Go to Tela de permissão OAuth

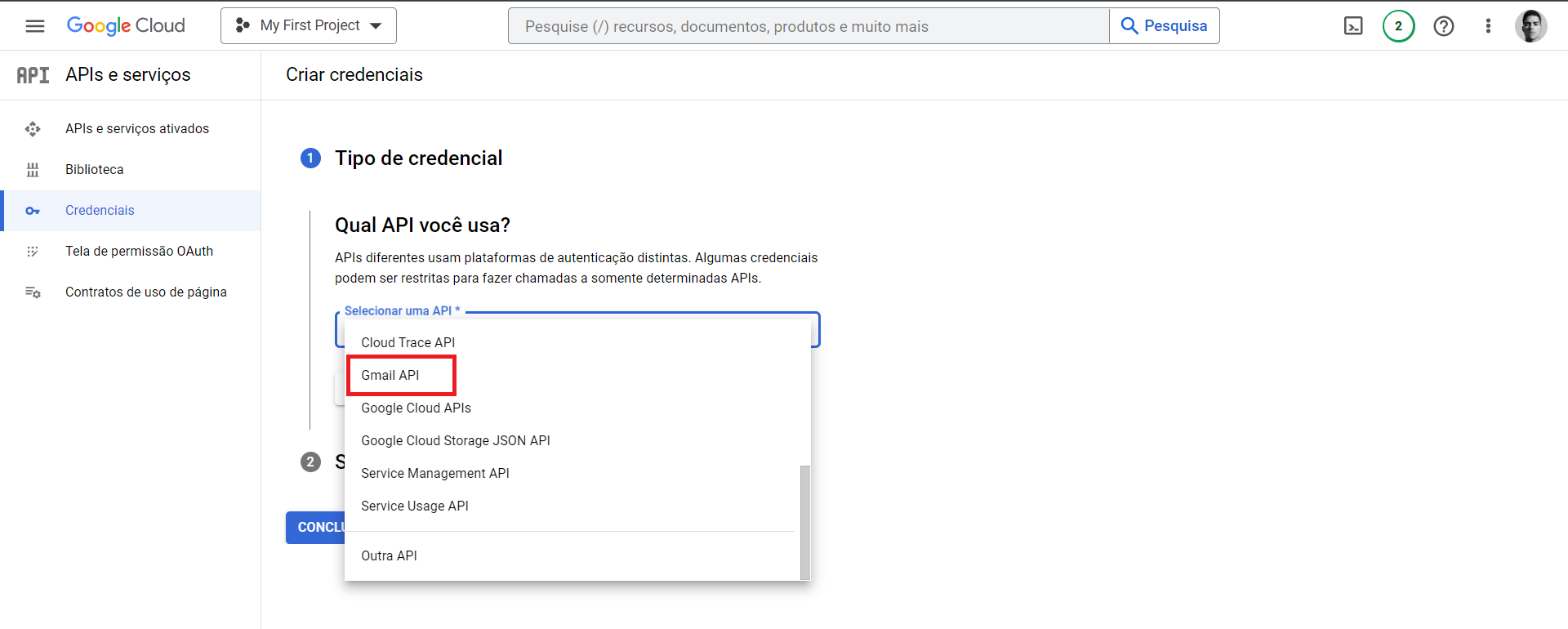coord(139,251)
